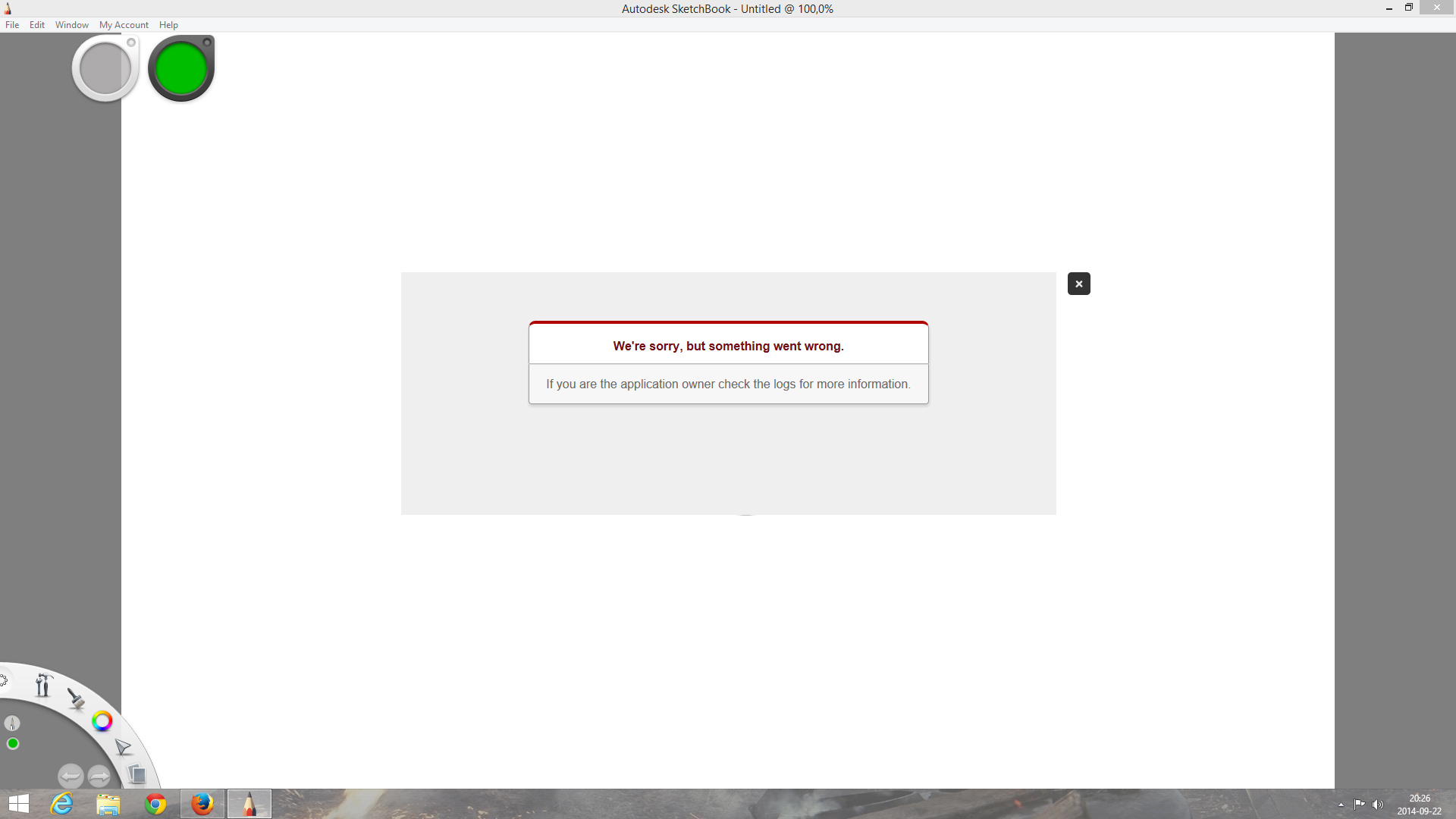Select the arrow pointer tool in lagoon

coord(124,748)
